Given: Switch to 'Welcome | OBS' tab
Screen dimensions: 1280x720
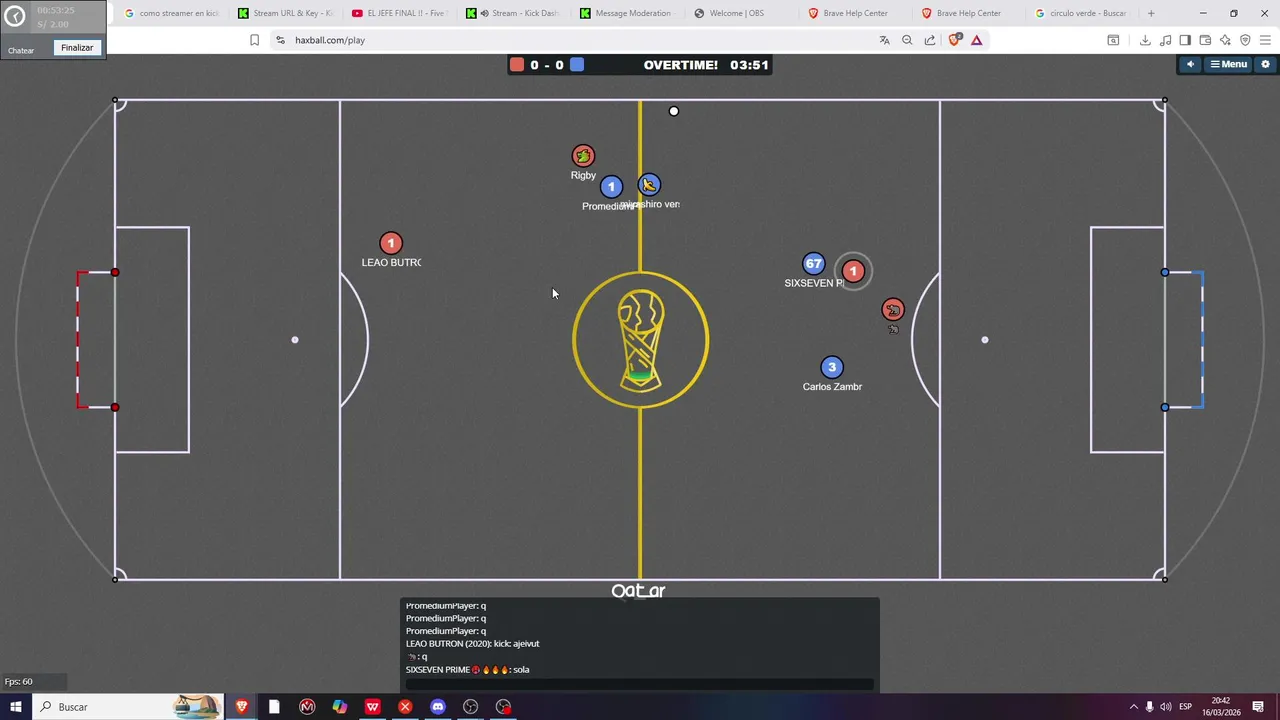Looking at the screenshot, I should (x=740, y=13).
